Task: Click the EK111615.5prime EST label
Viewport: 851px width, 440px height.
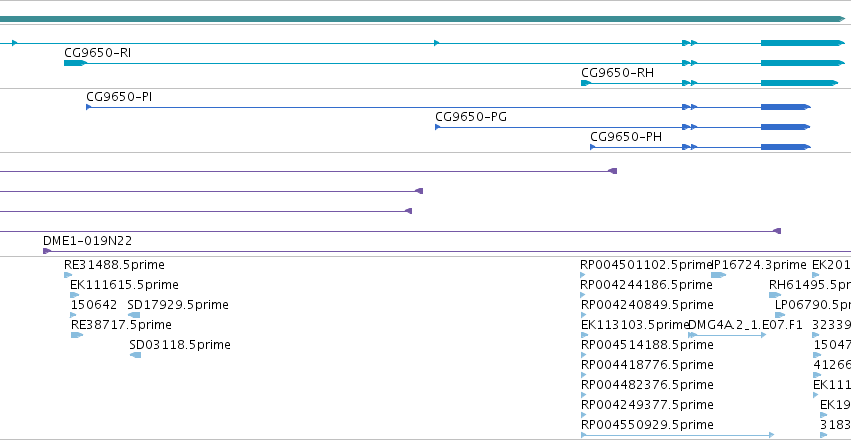Action: [124, 285]
